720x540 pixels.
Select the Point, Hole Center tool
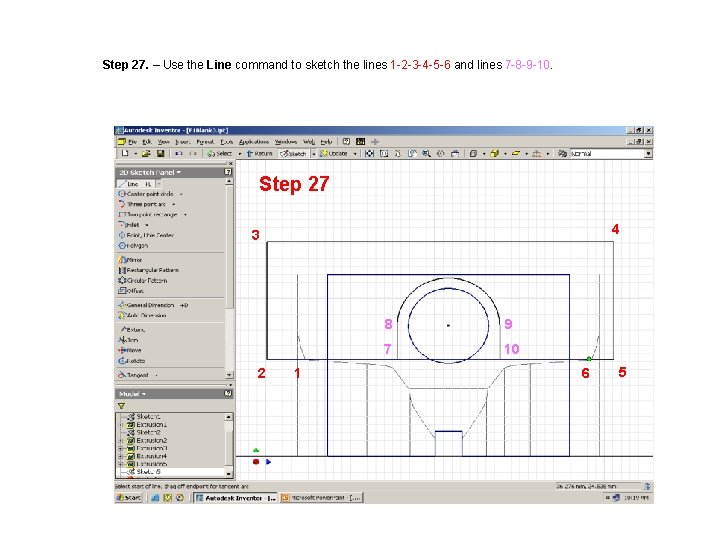coord(146,235)
